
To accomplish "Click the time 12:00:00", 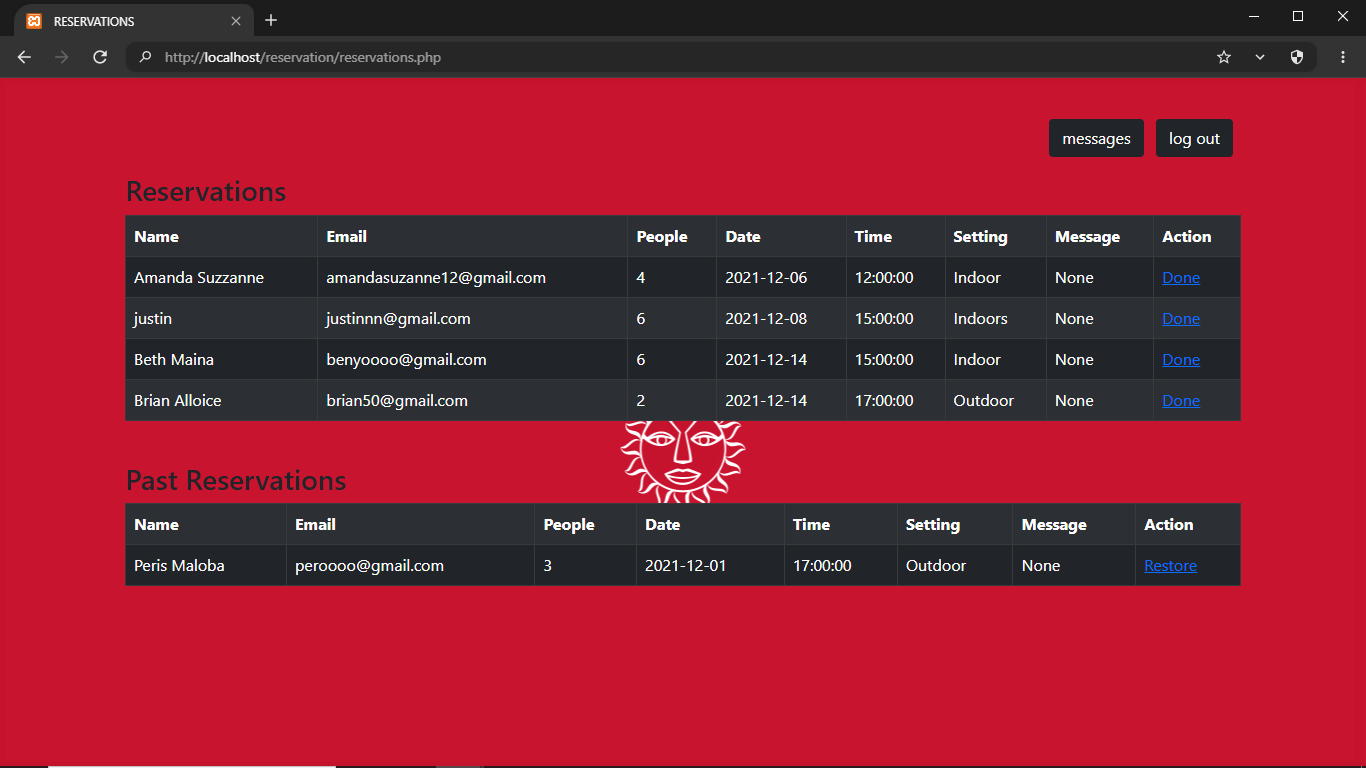I will [x=884, y=278].
